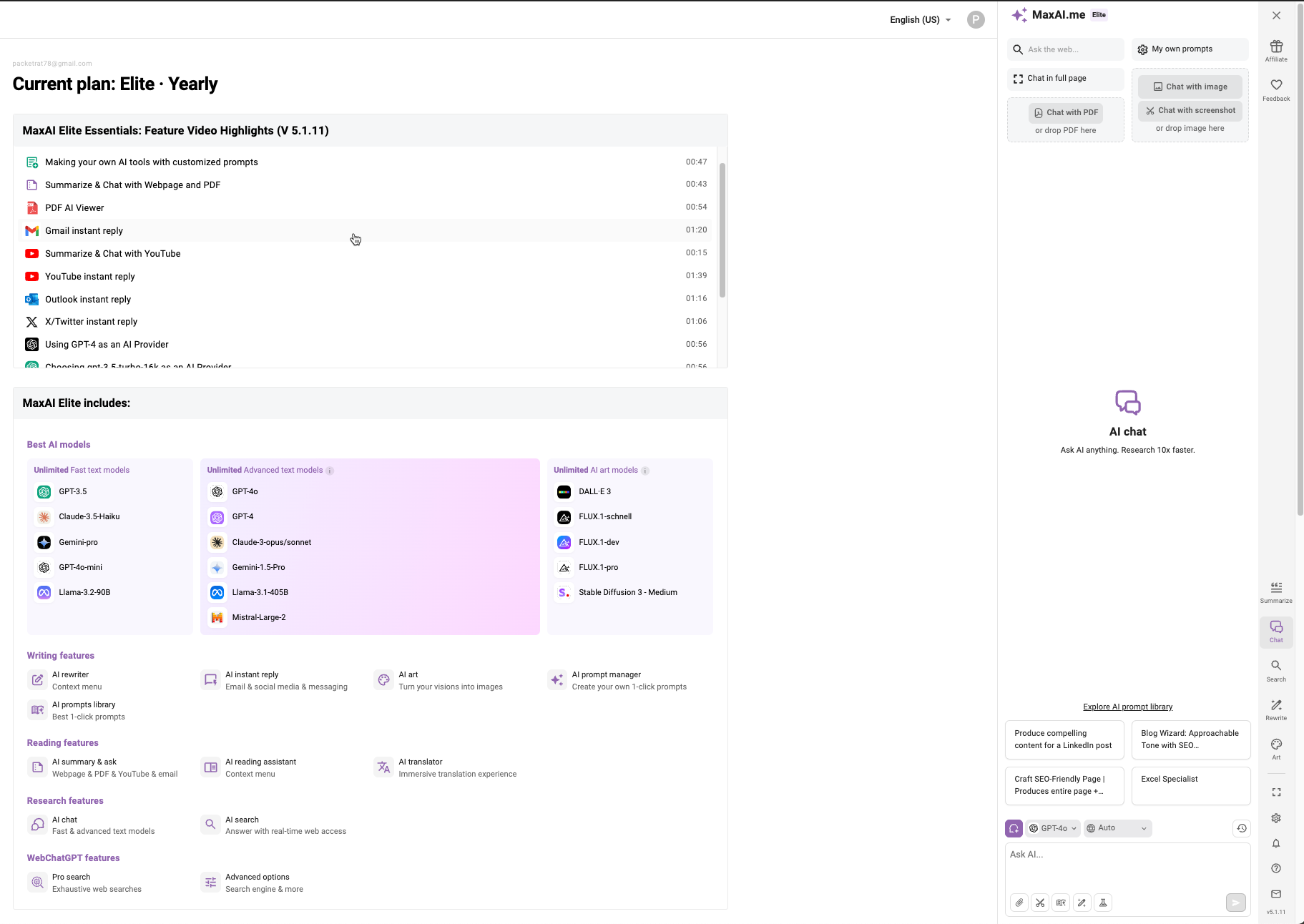
Task: Click info icon beside AI art models
Action: tap(645, 471)
